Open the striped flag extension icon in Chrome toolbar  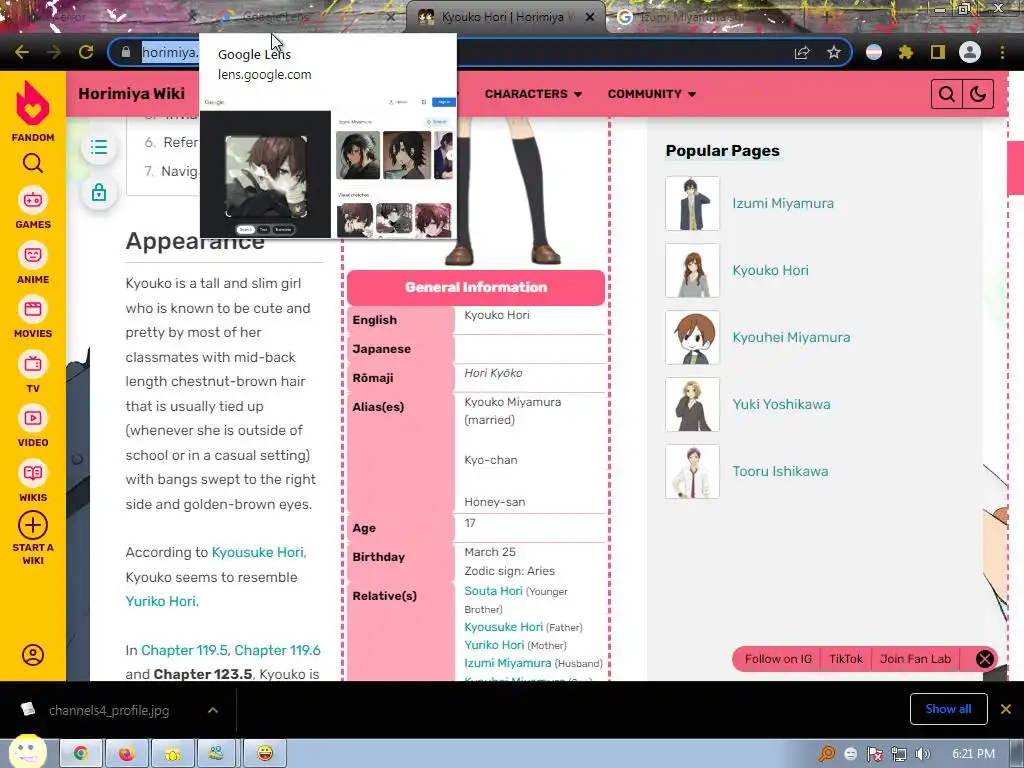(x=874, y=52)
